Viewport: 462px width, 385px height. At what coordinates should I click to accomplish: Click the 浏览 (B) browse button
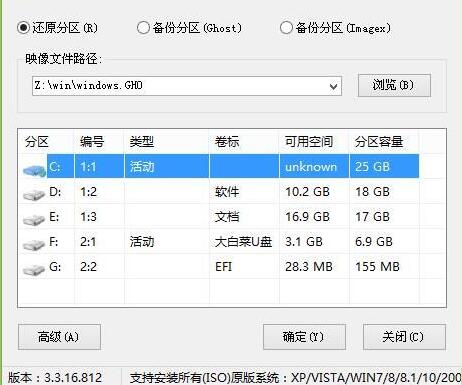[x=394, y=85]
